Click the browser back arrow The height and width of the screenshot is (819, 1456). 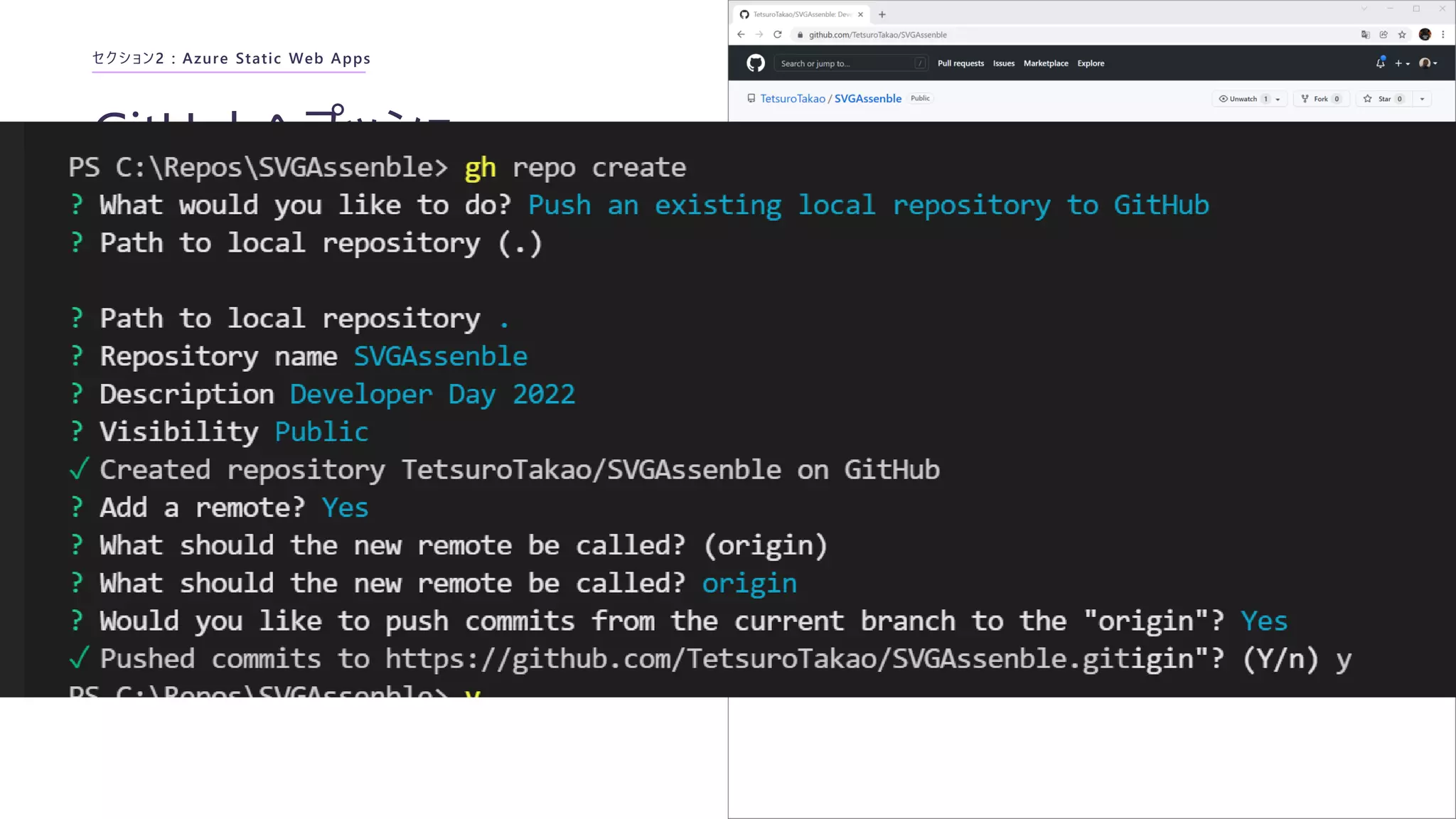click(x=741, y=35)
